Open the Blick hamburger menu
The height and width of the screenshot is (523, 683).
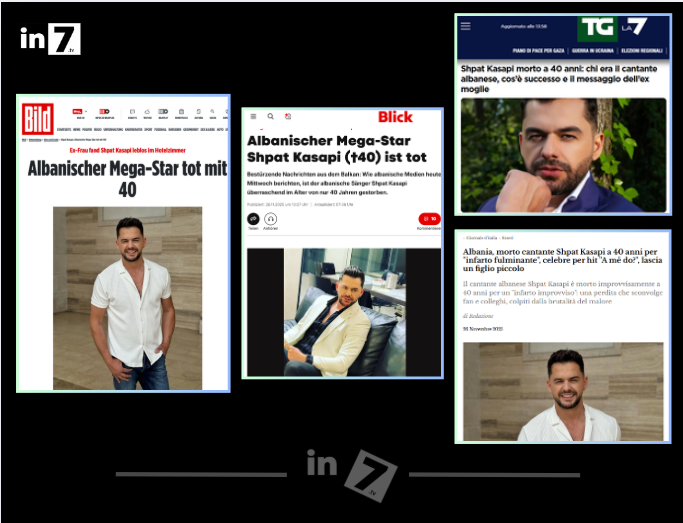click(x=253, y=117)
